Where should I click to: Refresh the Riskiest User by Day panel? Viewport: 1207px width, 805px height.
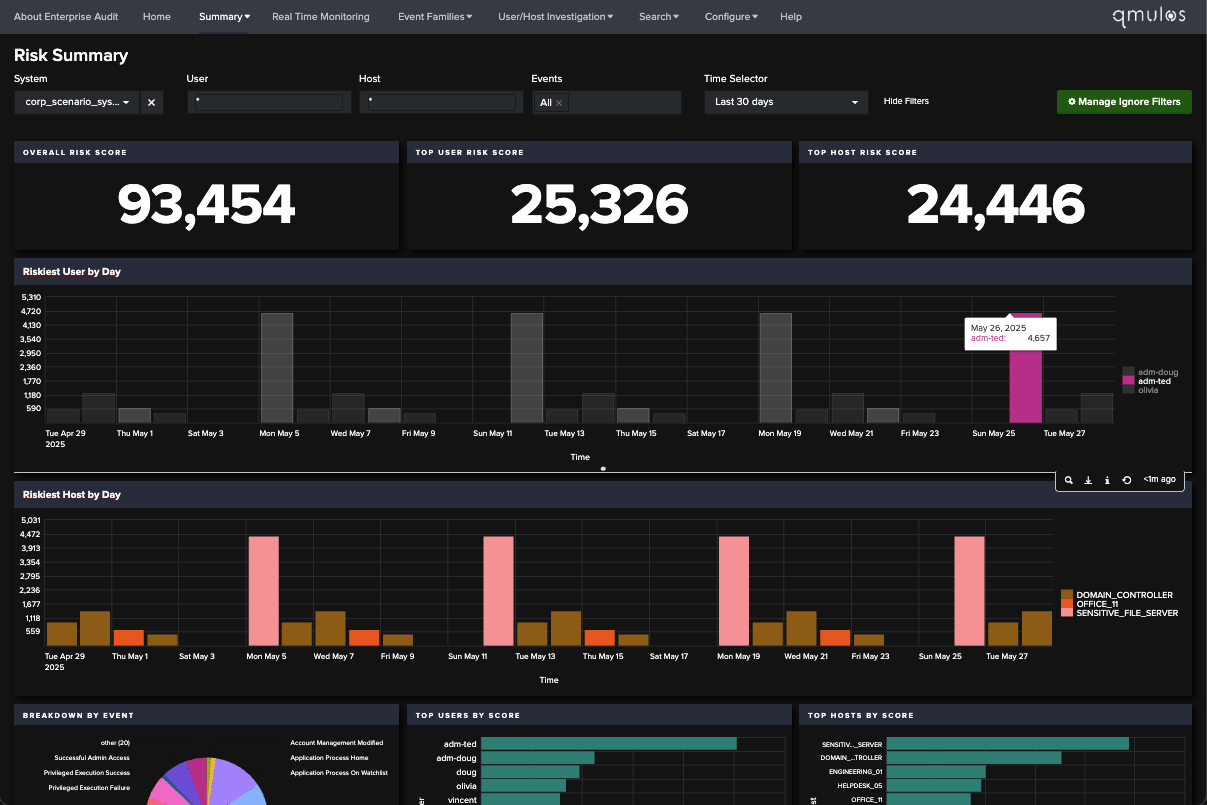(1127, 480)
